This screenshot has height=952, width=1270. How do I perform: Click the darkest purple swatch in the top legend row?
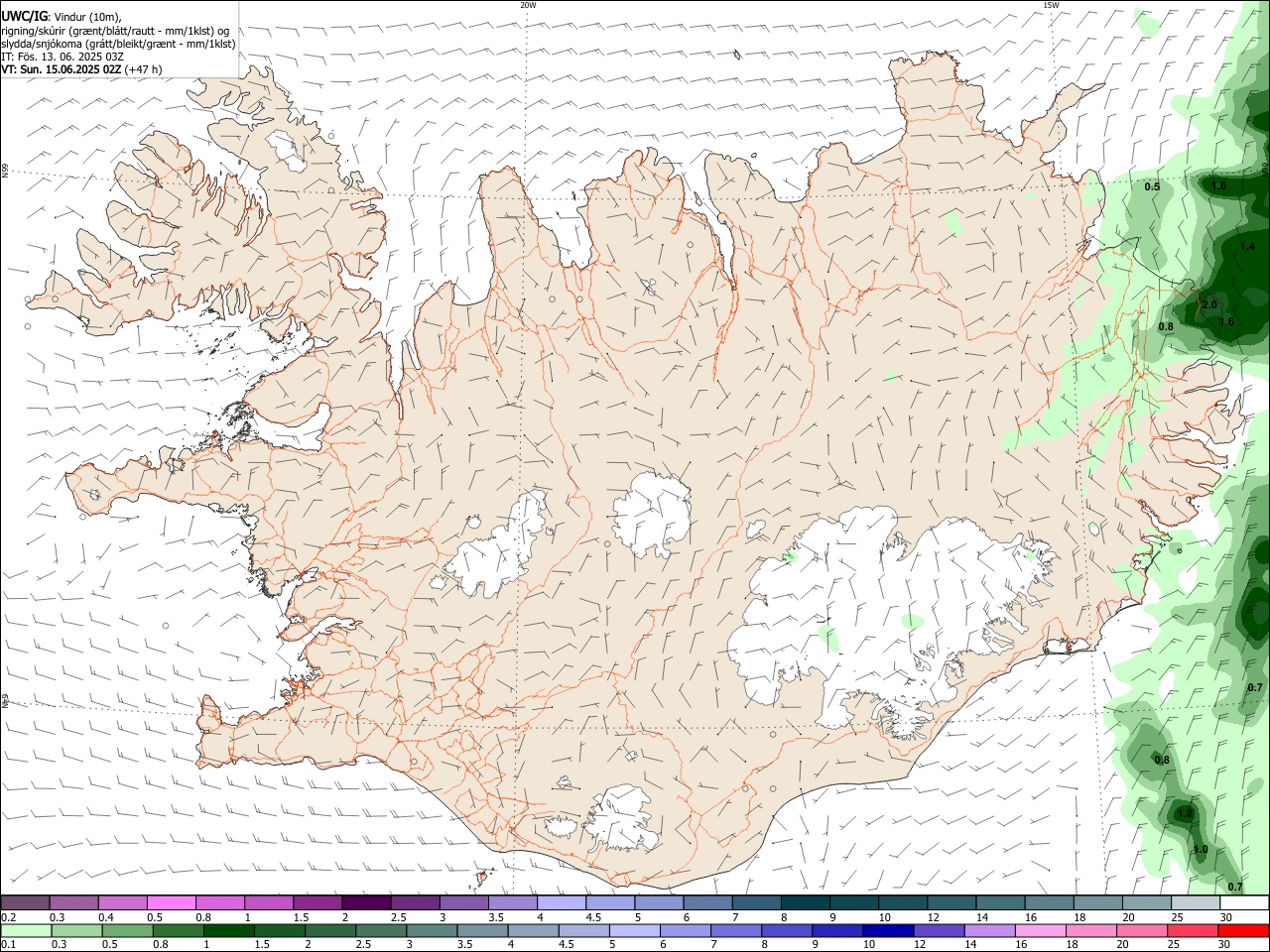coord(366,902)
